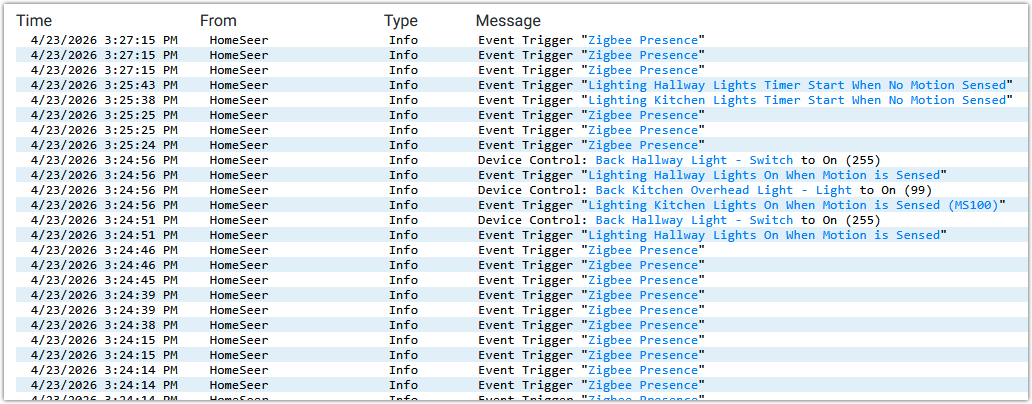Open Back Hallway Light - Switch link at 3:24:51
Image resolution: width=1032 pixels, height=404 pixels.
pyautogui.click(x=694, y=220)
